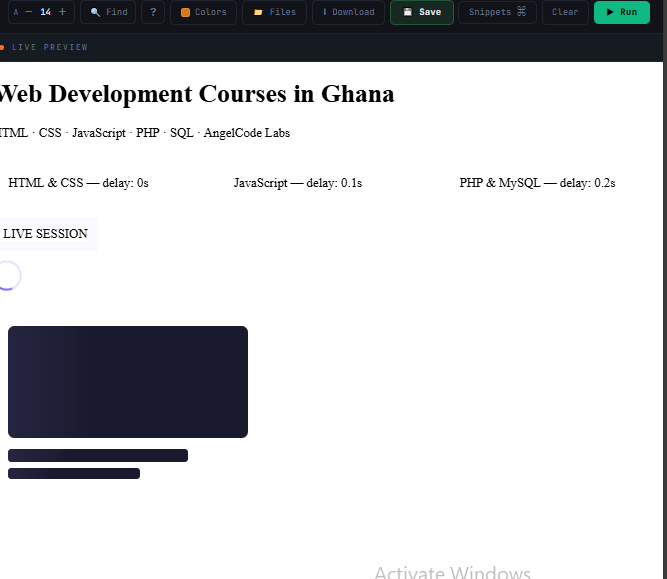Click the orange live preview status dot
Image resolution: width=667 pixels, height=579 pixels.
pos(2,47)
